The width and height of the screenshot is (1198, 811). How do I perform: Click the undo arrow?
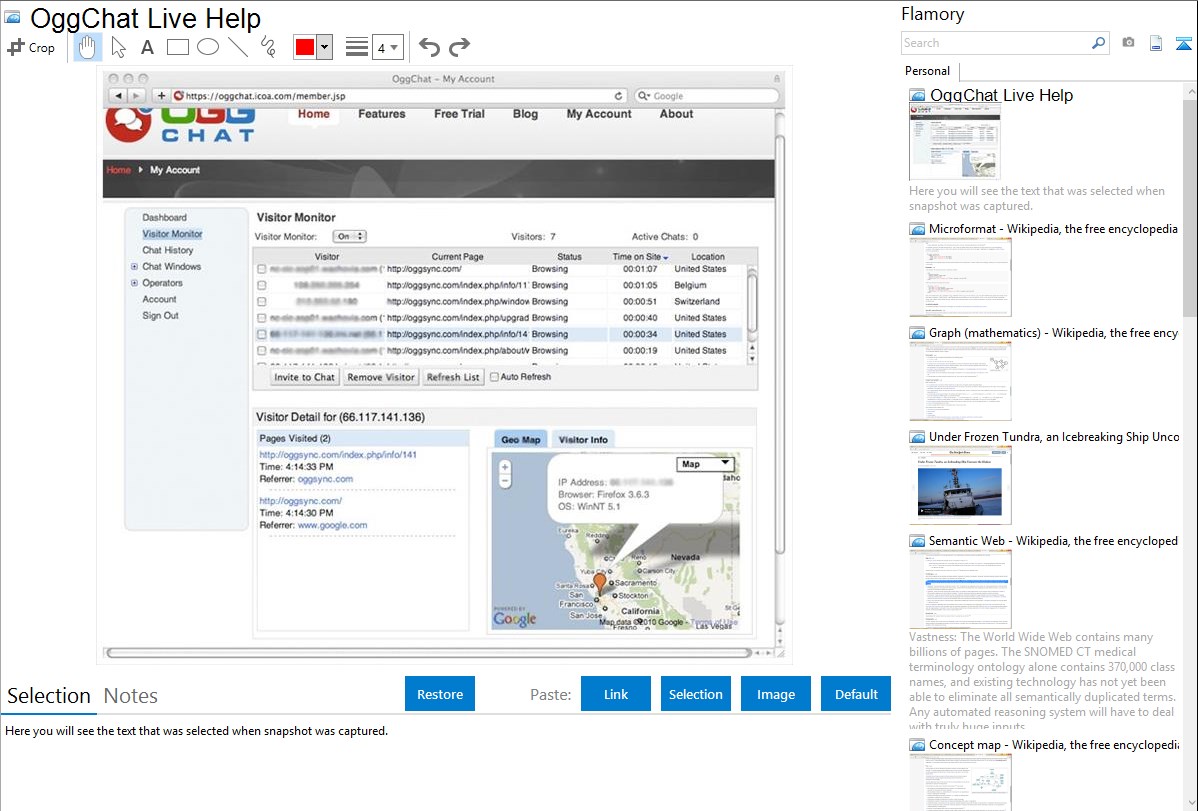click(429, 47)
